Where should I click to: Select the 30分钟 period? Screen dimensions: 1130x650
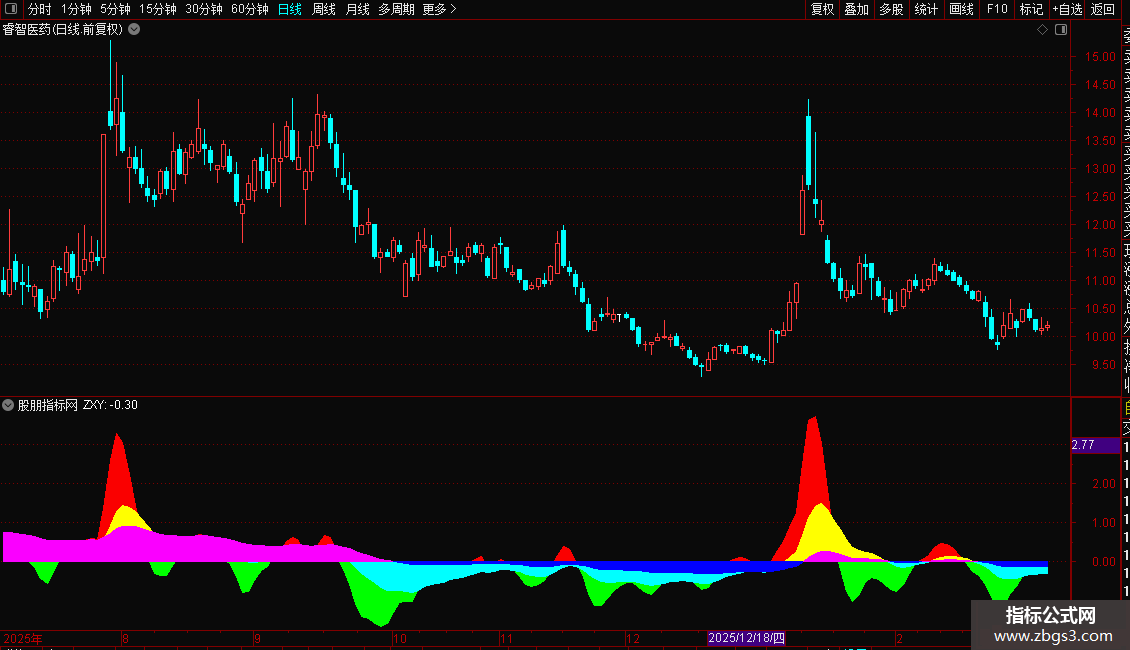click(204, 9)
